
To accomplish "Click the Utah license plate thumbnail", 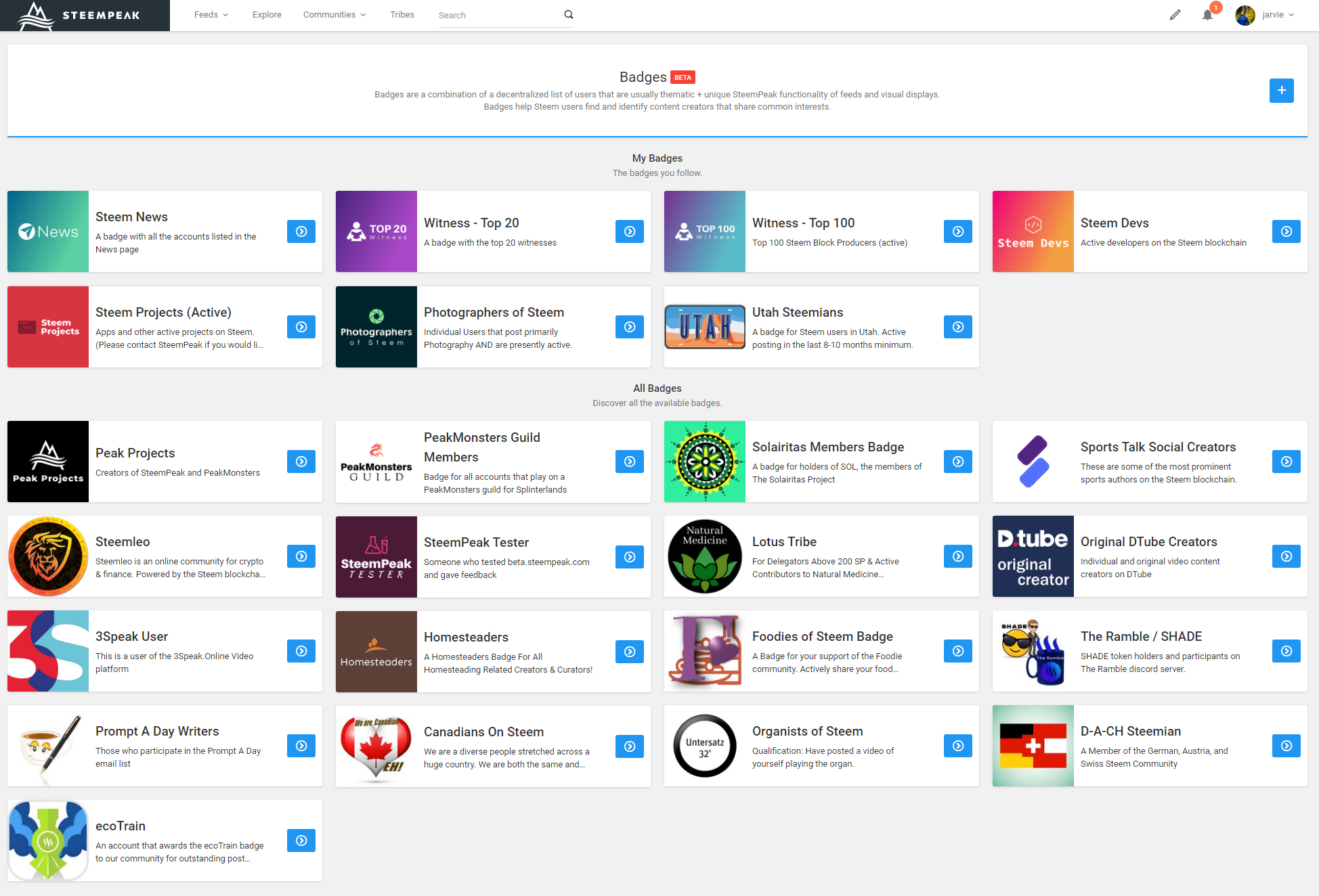I will [x=705, y=327].
